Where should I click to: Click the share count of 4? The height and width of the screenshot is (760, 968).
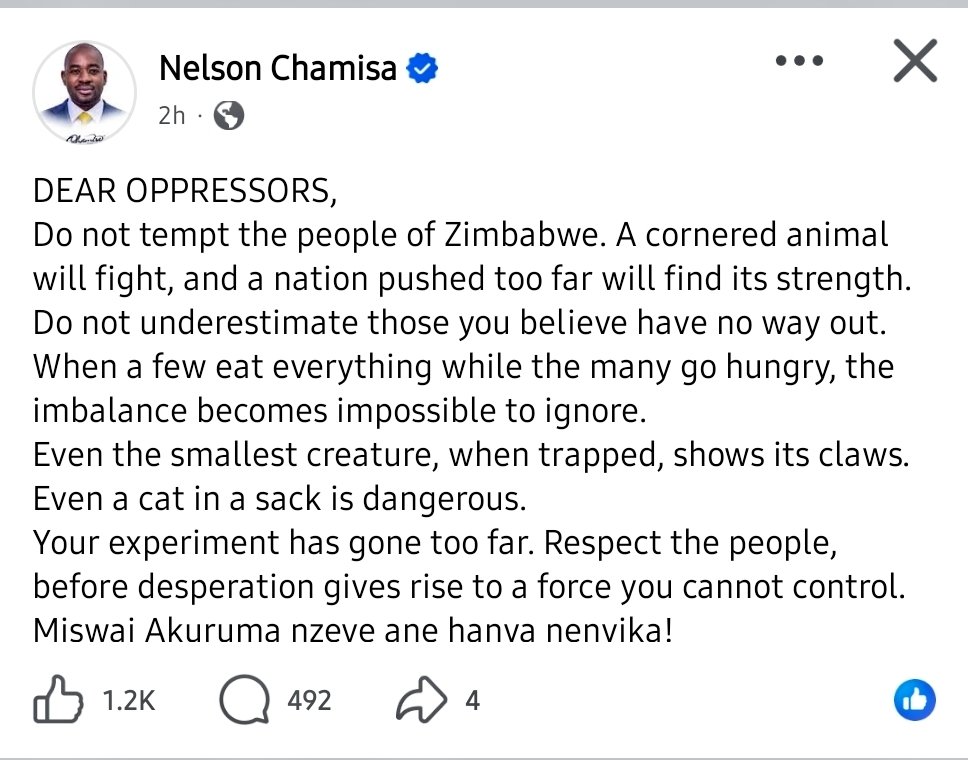pos(472,701)
